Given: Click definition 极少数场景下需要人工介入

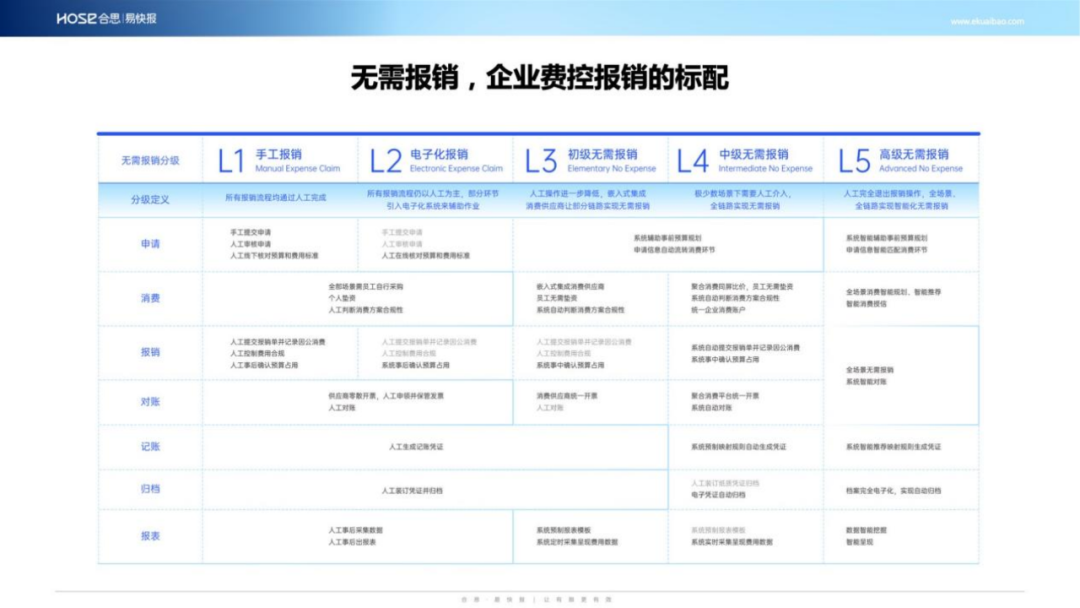Looking at the screenshot, I should pos(743,194).
